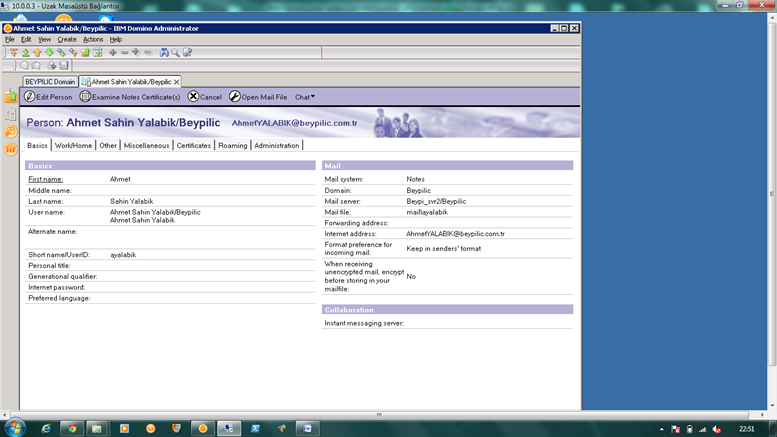The width and height of the screenshot is (777, 437).
Task: Click the remote desktop horizontal scrollbar
Action: coord(379,415)
